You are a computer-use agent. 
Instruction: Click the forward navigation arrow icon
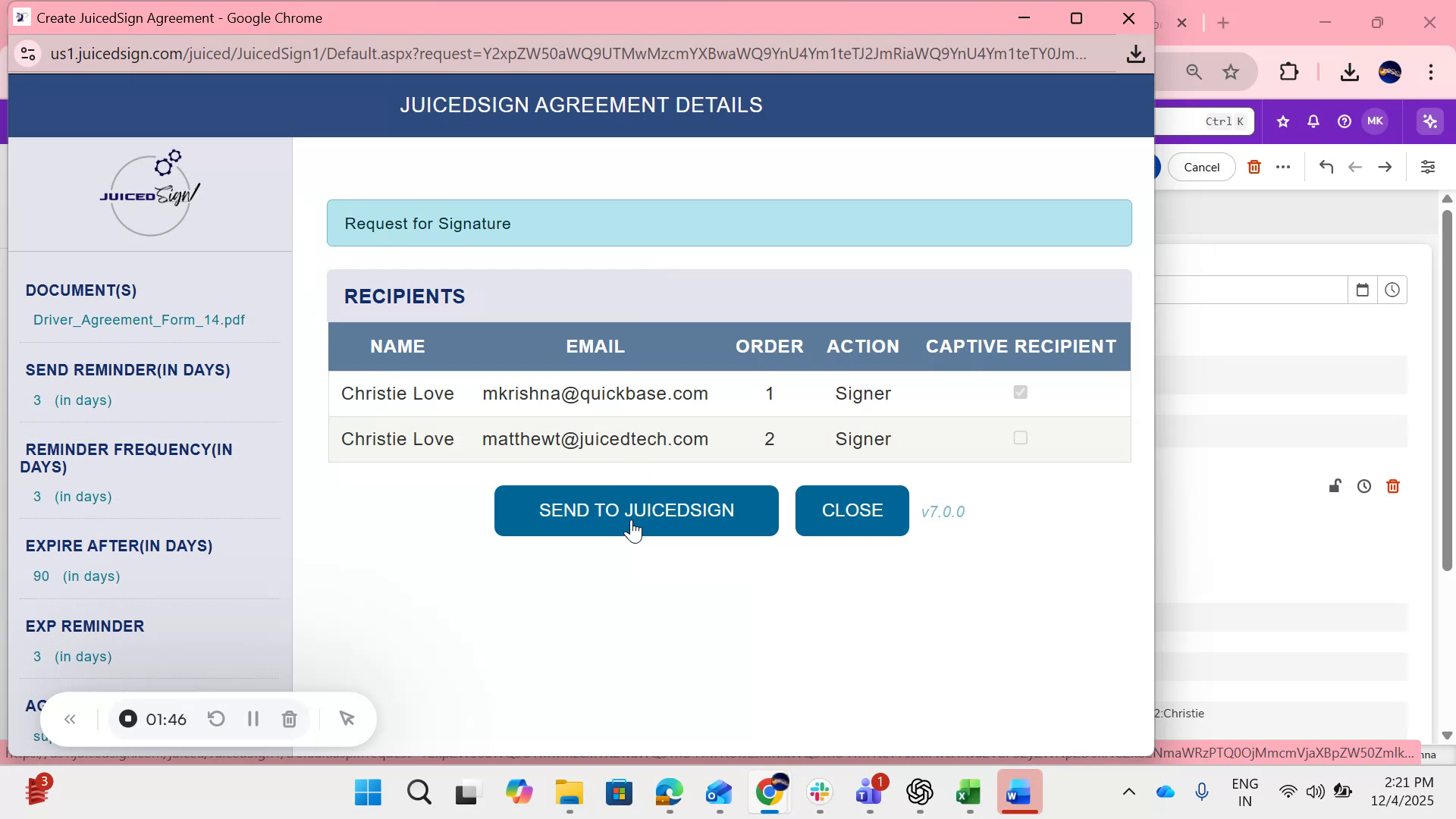pos(1385,167)
